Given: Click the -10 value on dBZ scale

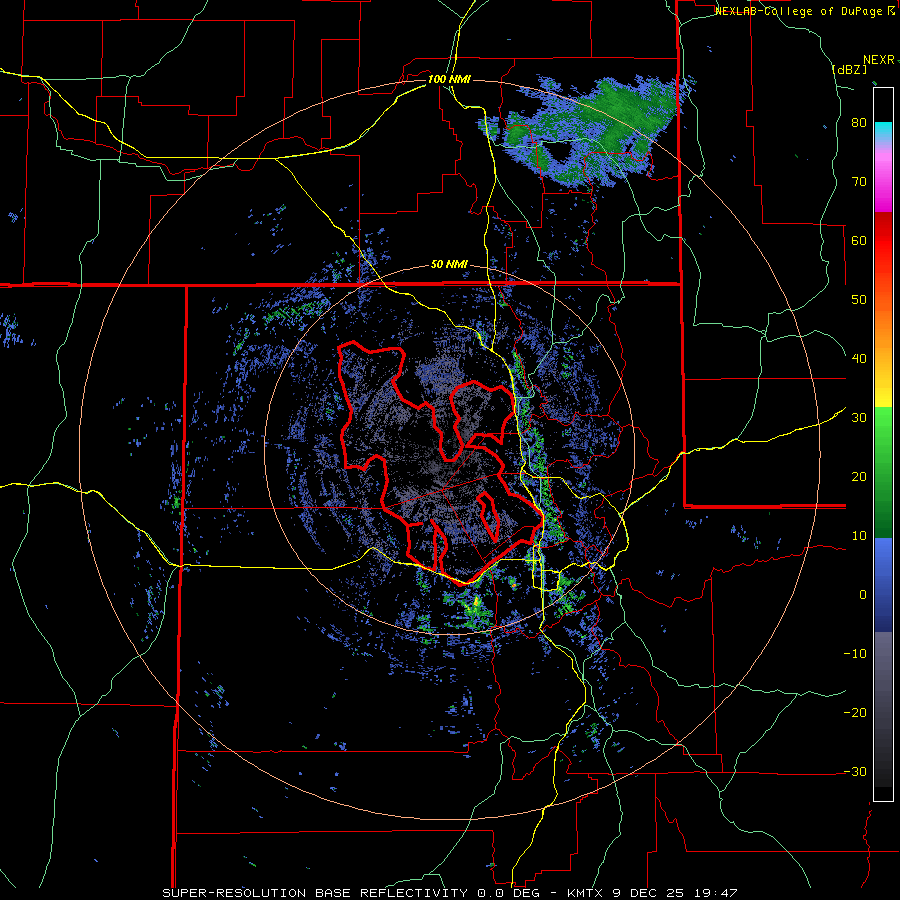Looking at the screenshot, I should pyautogui.click(x=855, y=653).
